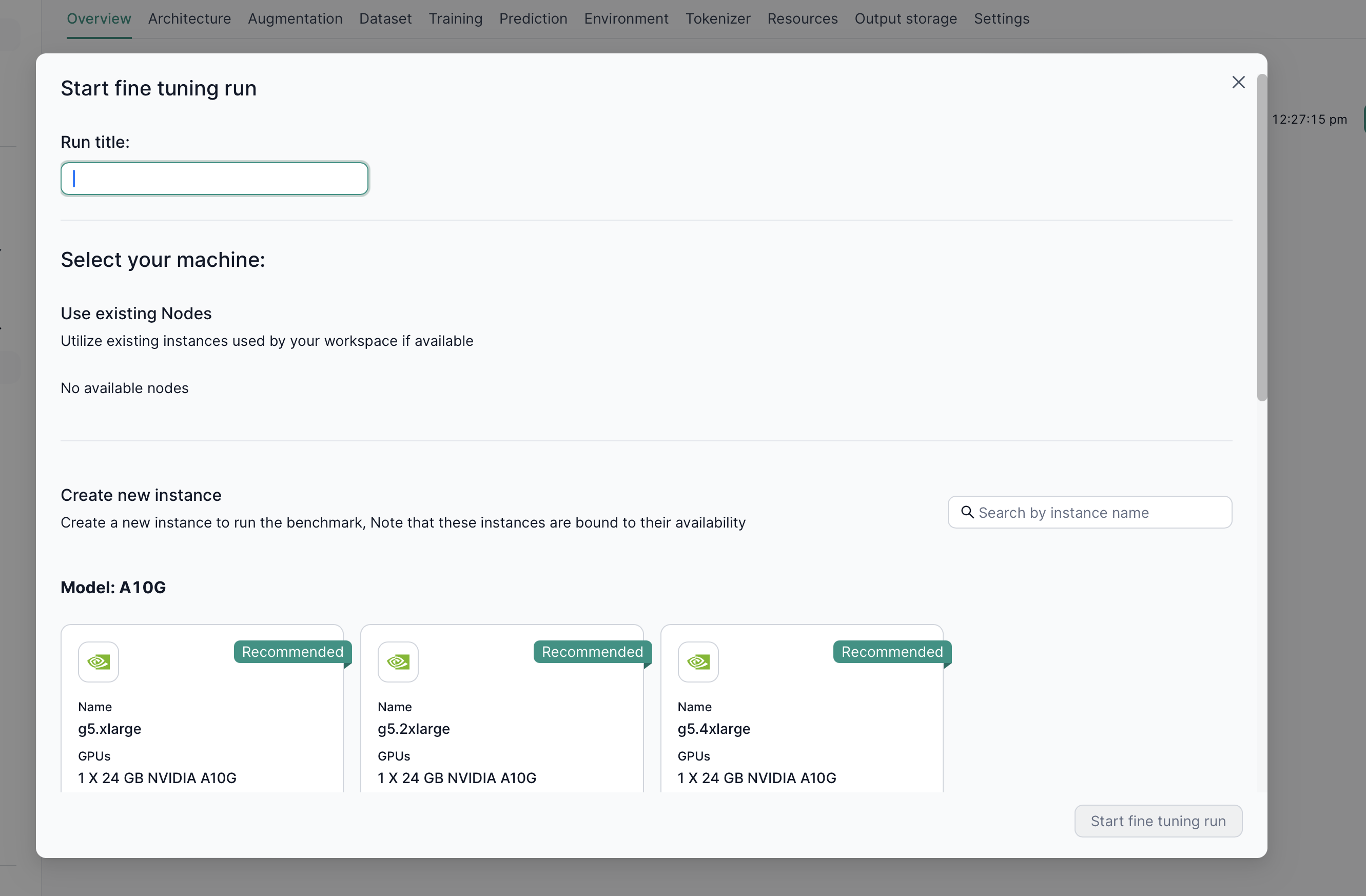Screen dimensions: 1366x896
Task: Open the Tokenizer tab
Action: coord(717,19)
